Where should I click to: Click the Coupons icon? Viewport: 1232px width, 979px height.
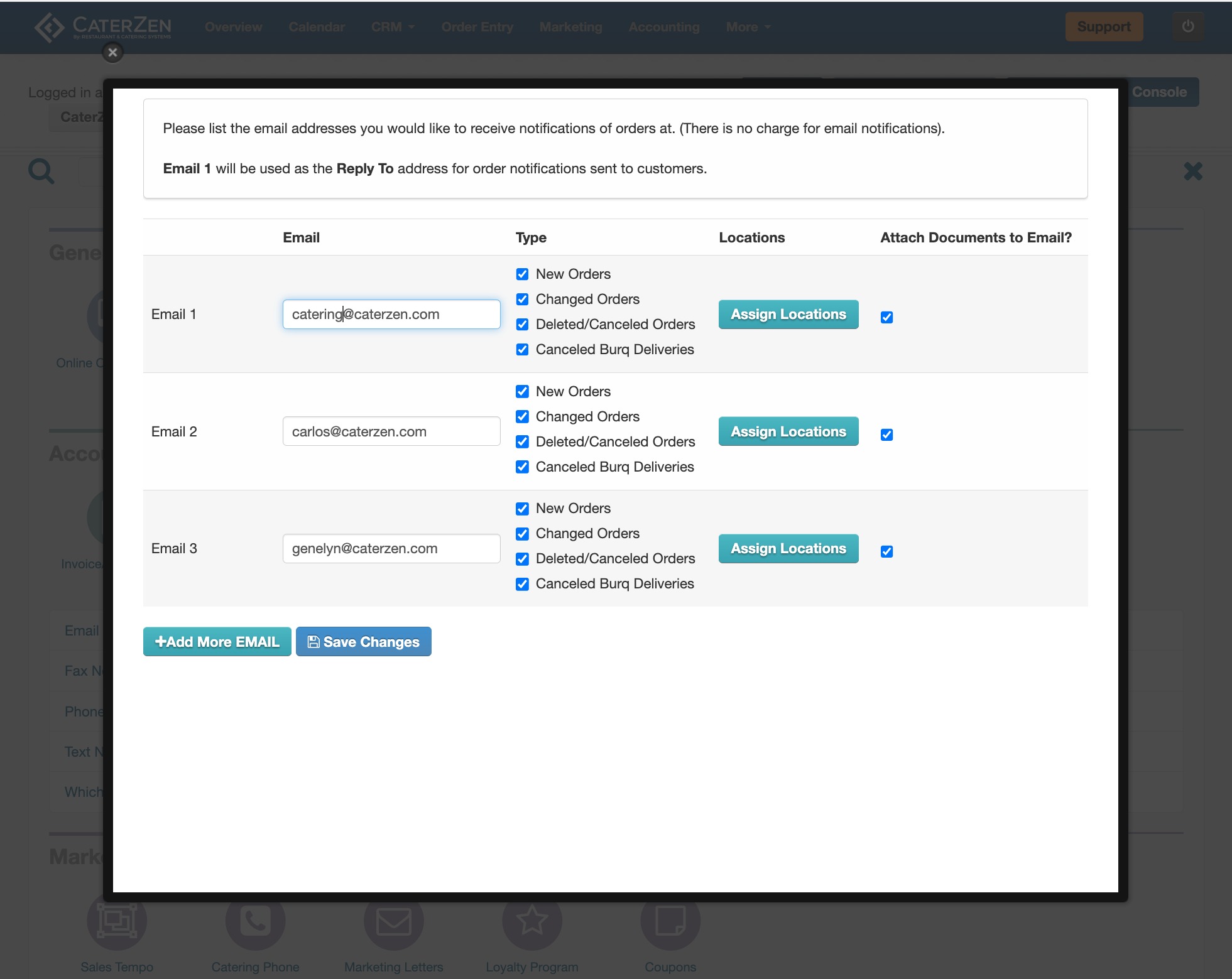(670, 921)
